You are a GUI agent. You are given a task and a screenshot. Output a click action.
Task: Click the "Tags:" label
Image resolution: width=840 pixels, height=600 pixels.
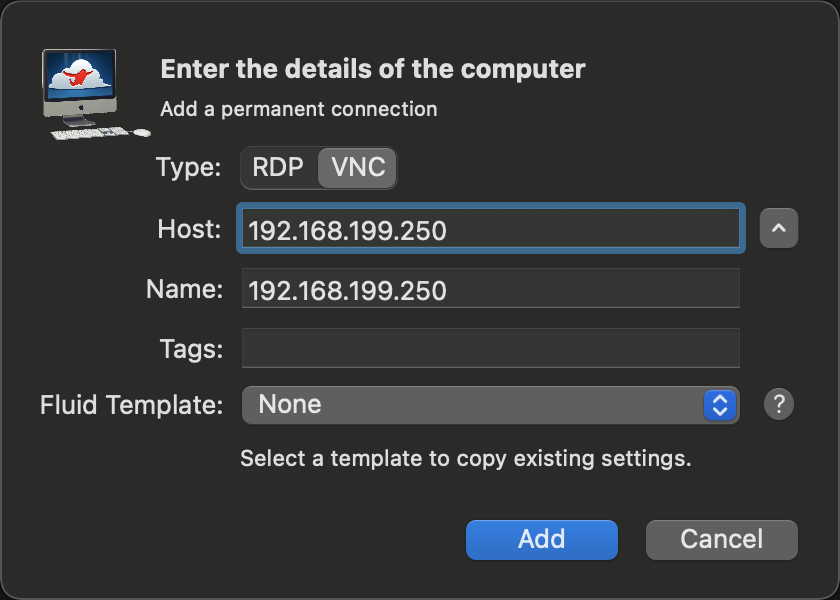tap(190, 349)
